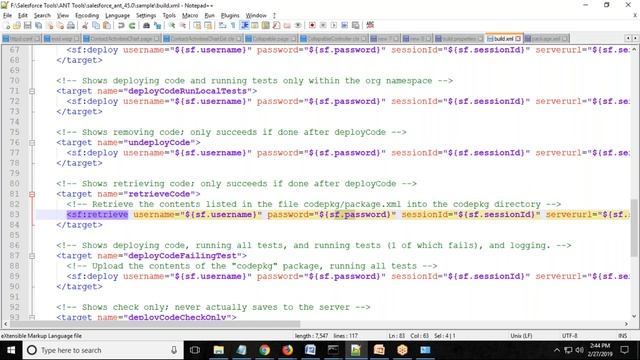Click the green Redo arrow icon
Image resolution: width=640 pixels, height=360 pixels.
click(132, 25)
